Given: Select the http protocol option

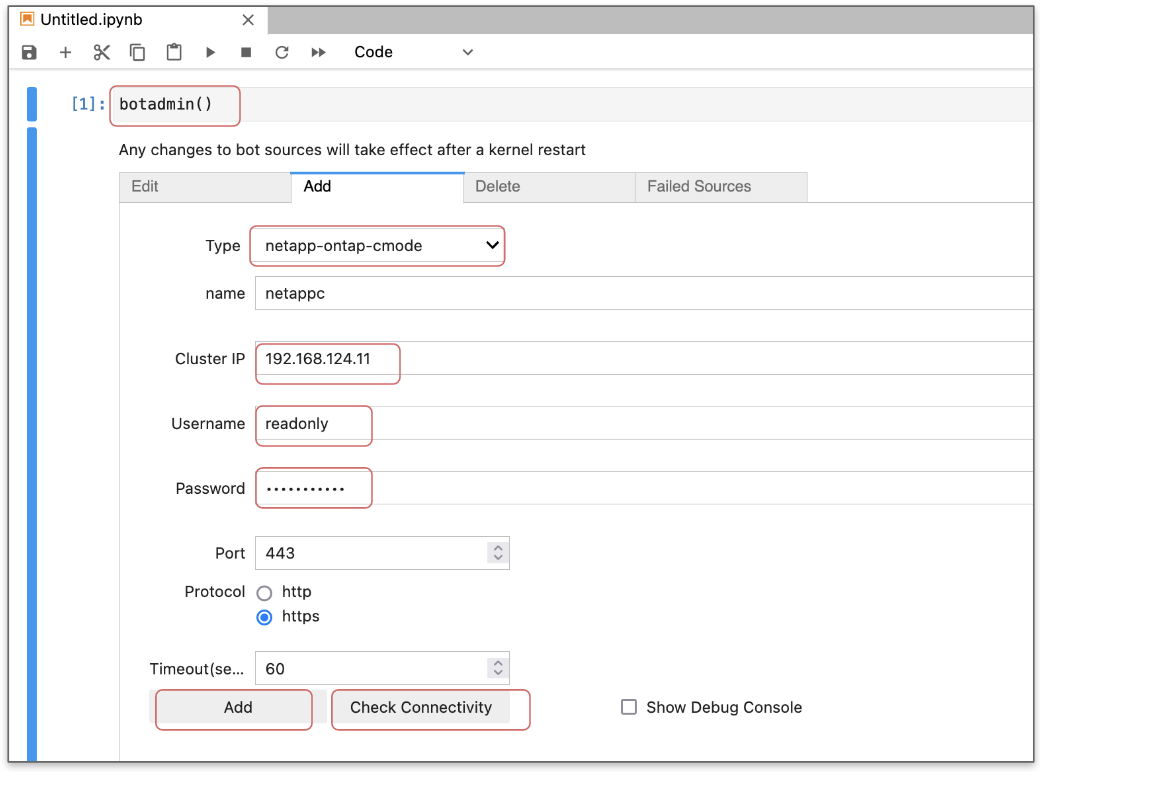Looking at the screenshot, I should (x=264, y=592).
